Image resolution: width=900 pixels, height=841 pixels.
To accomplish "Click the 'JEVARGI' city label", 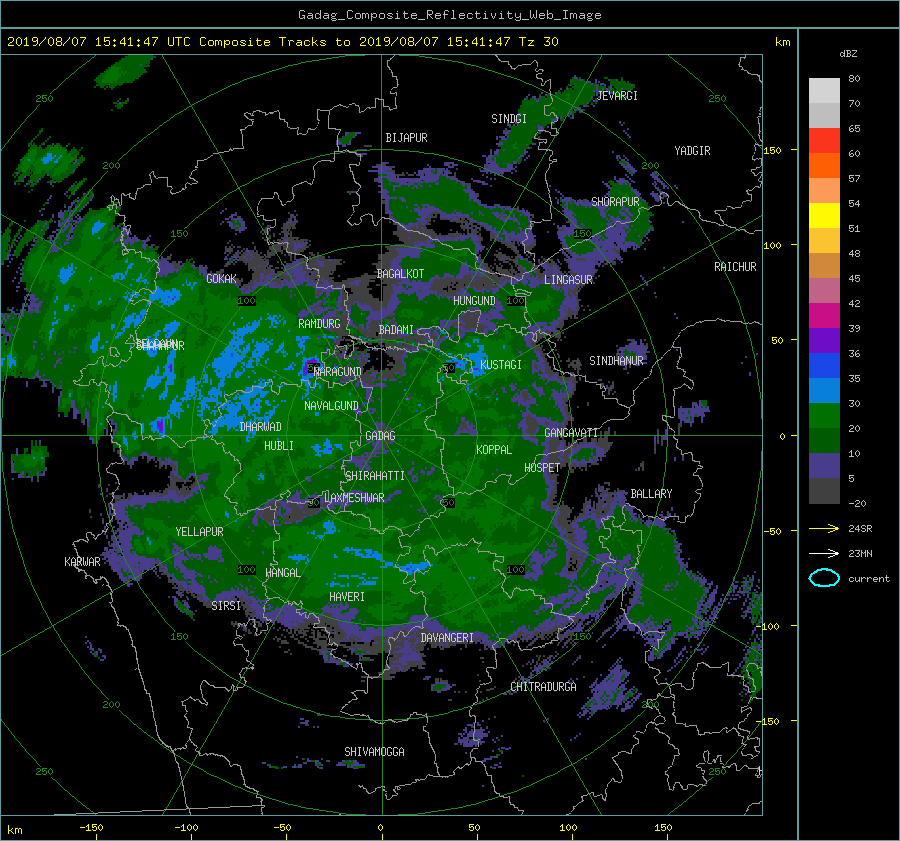I will pos(617,96).
